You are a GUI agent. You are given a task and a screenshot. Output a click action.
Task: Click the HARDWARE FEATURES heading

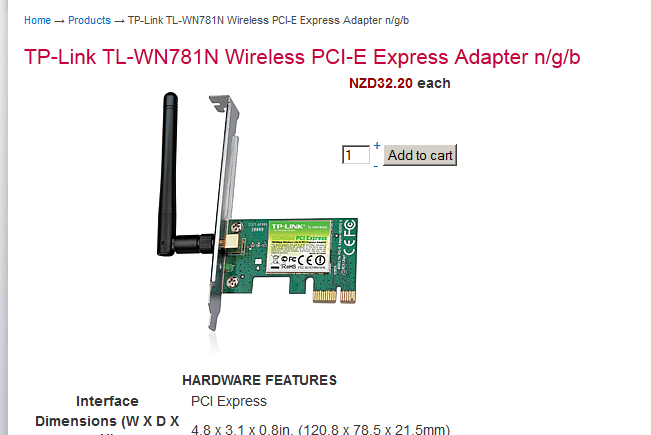259,380
